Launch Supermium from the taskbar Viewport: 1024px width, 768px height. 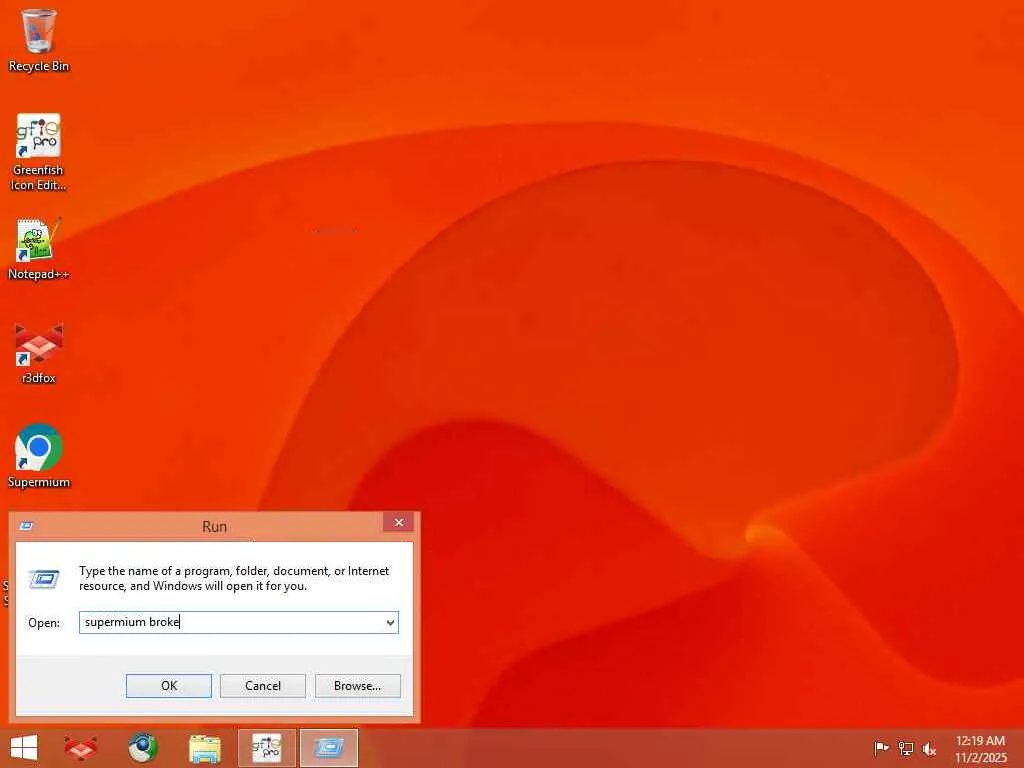coord(142,748)
